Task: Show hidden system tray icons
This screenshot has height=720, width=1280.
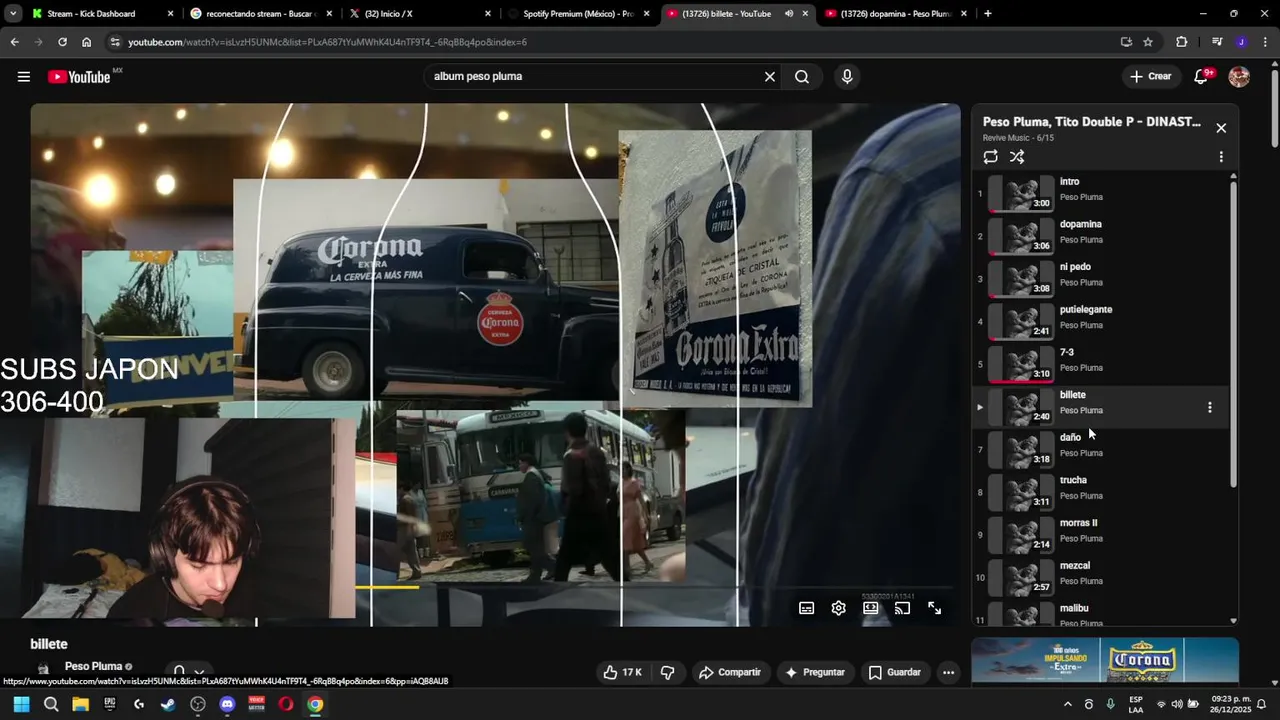Action: pyautogui.click(x=1067, y=704)
